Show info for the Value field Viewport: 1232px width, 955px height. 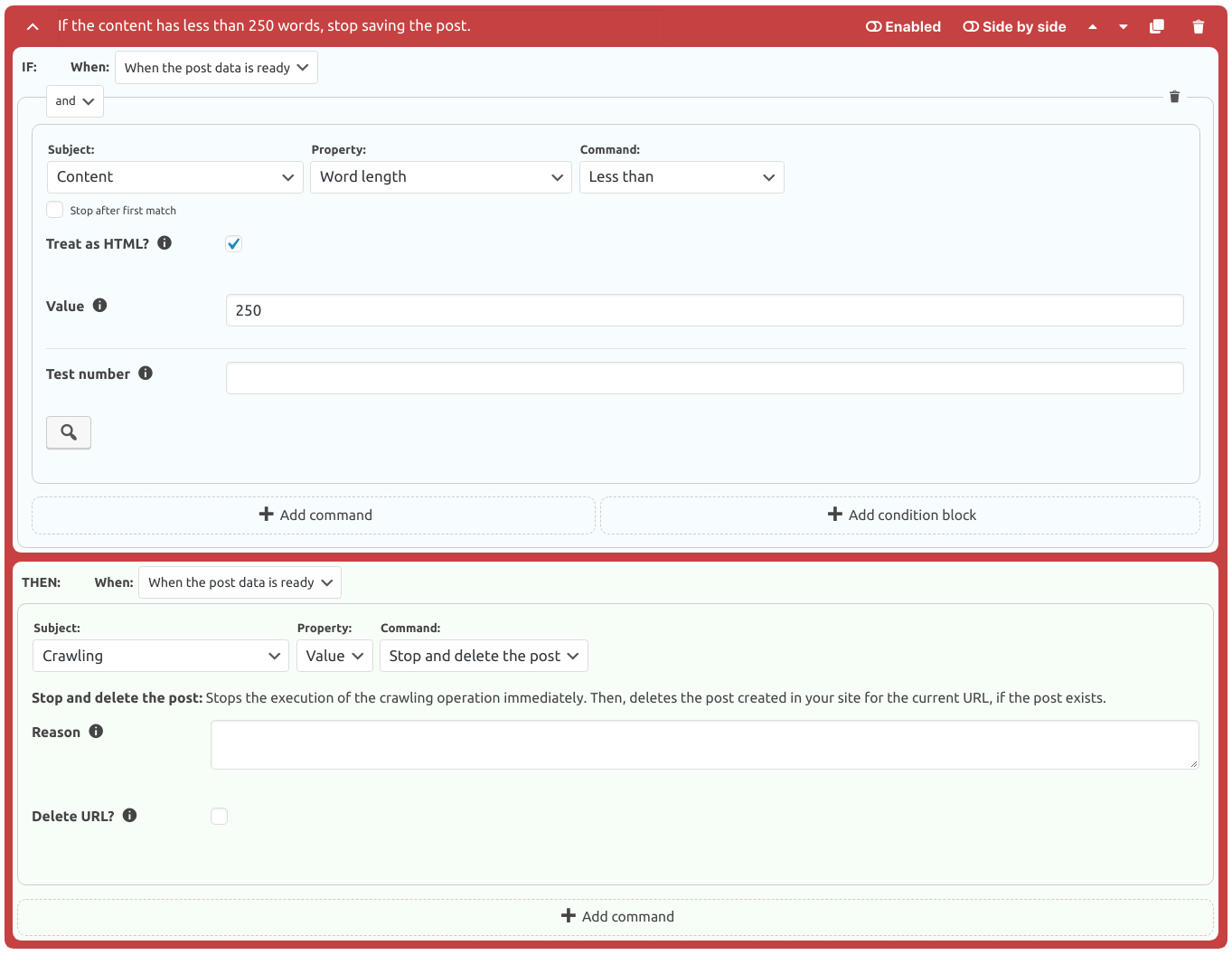click(100, 306)
